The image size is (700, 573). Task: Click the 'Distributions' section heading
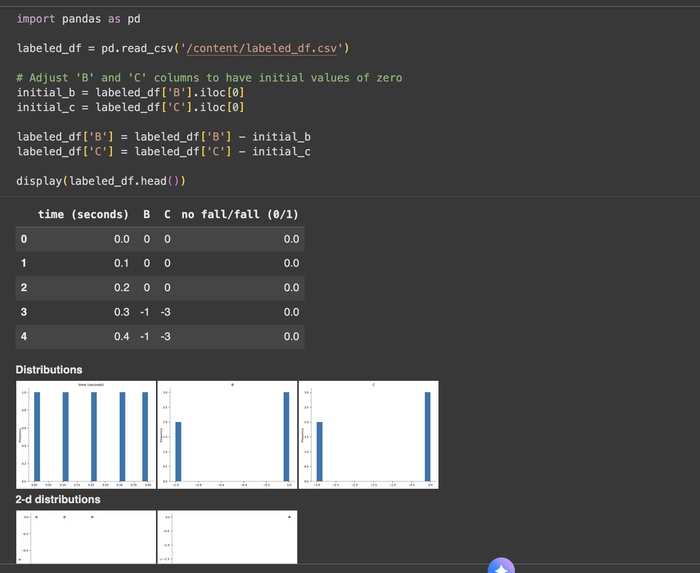pos(49,370)
